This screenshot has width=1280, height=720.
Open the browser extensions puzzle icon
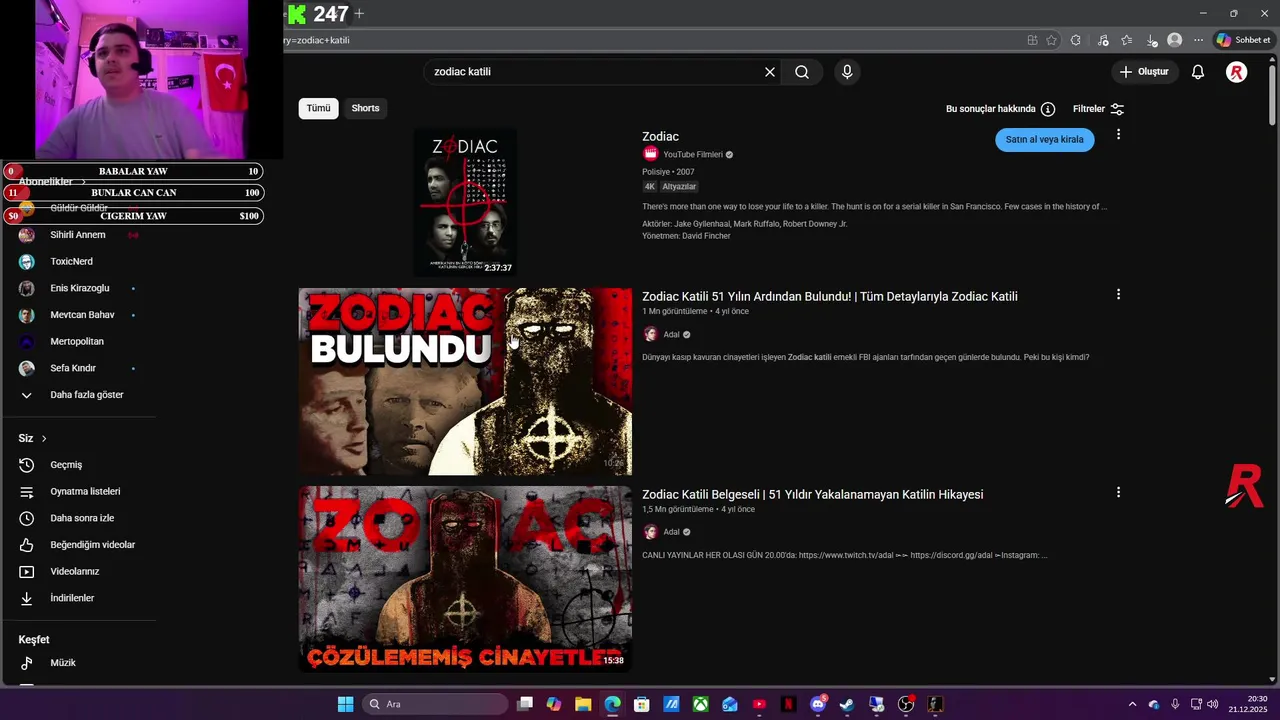1075,40
